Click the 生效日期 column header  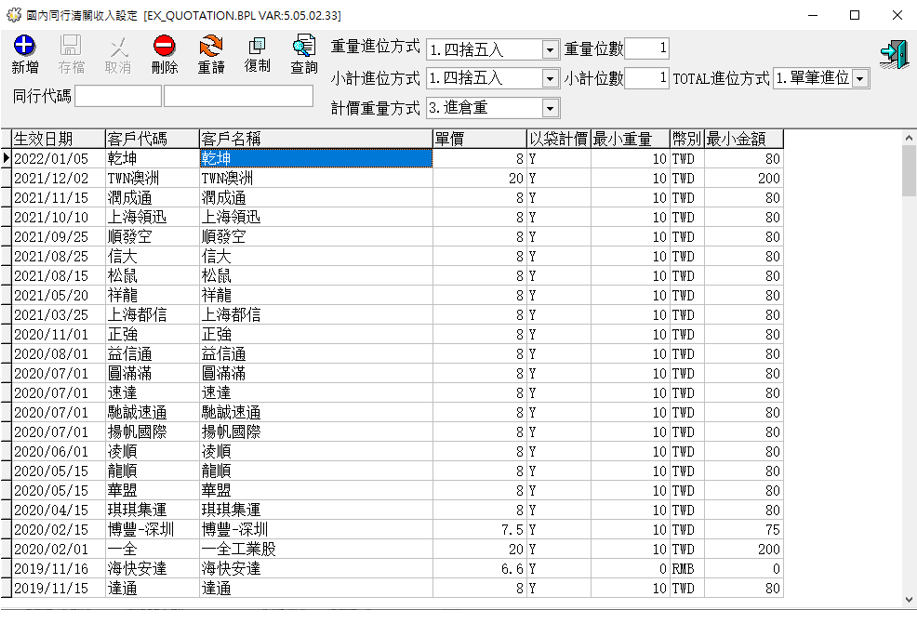(x=57, y=139)
